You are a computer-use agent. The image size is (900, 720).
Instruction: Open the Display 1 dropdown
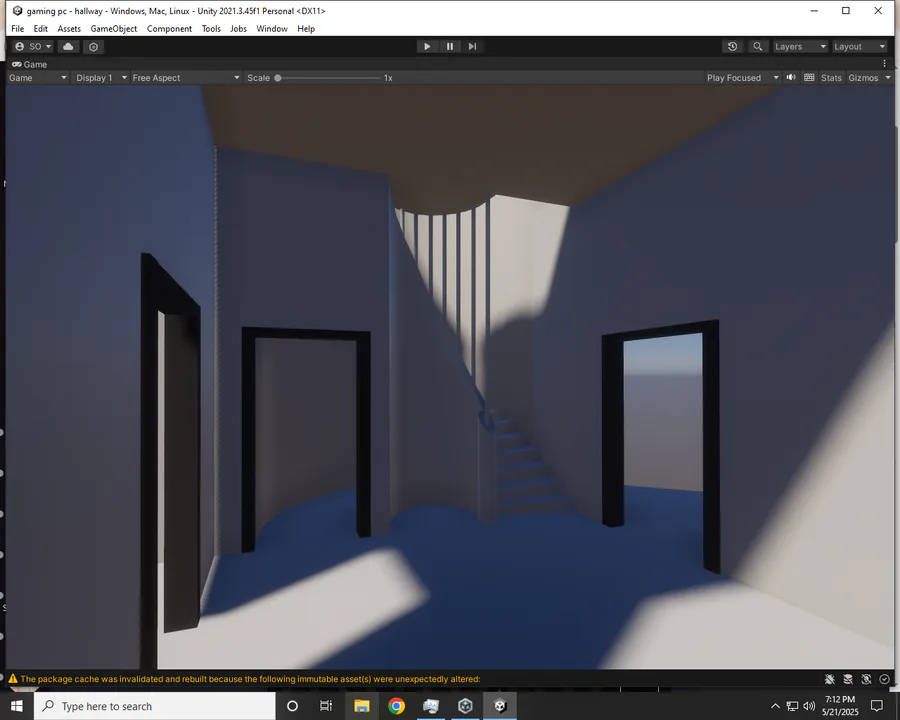point(101,78)
